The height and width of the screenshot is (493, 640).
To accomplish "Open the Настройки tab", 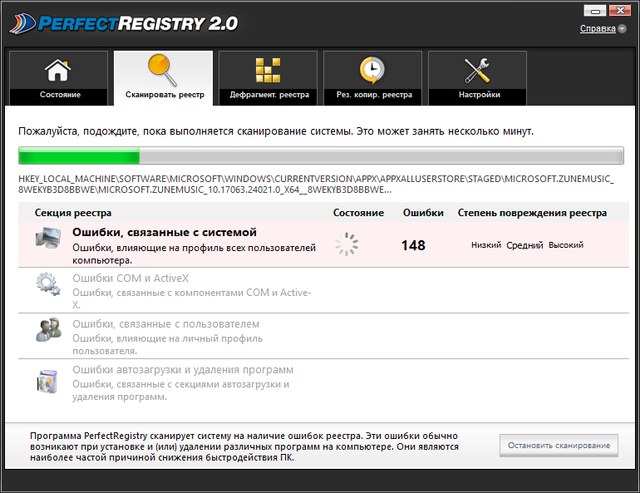I will 477,95.
